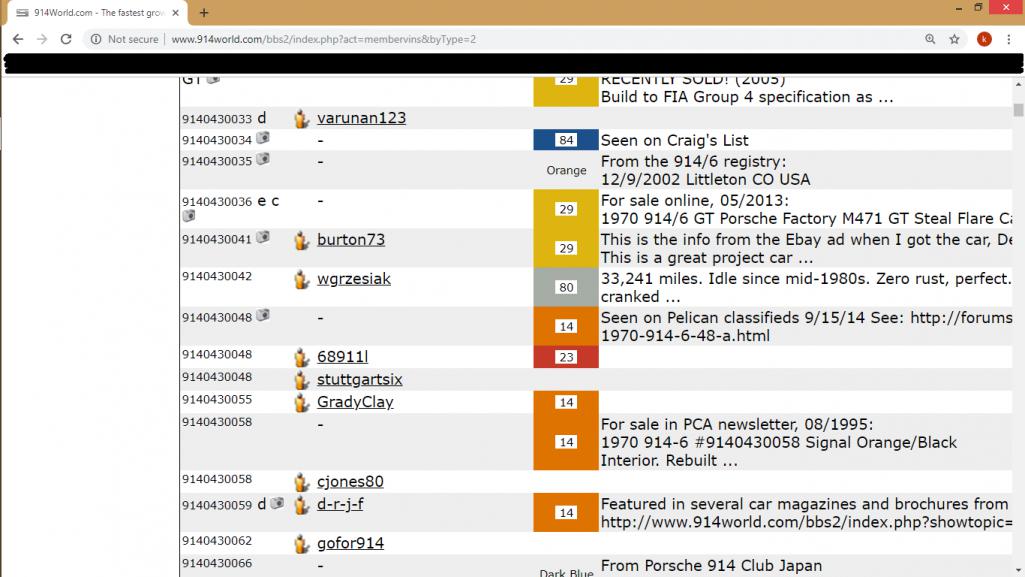Click camera icon beside first 9140430048 row

point(263,315)
